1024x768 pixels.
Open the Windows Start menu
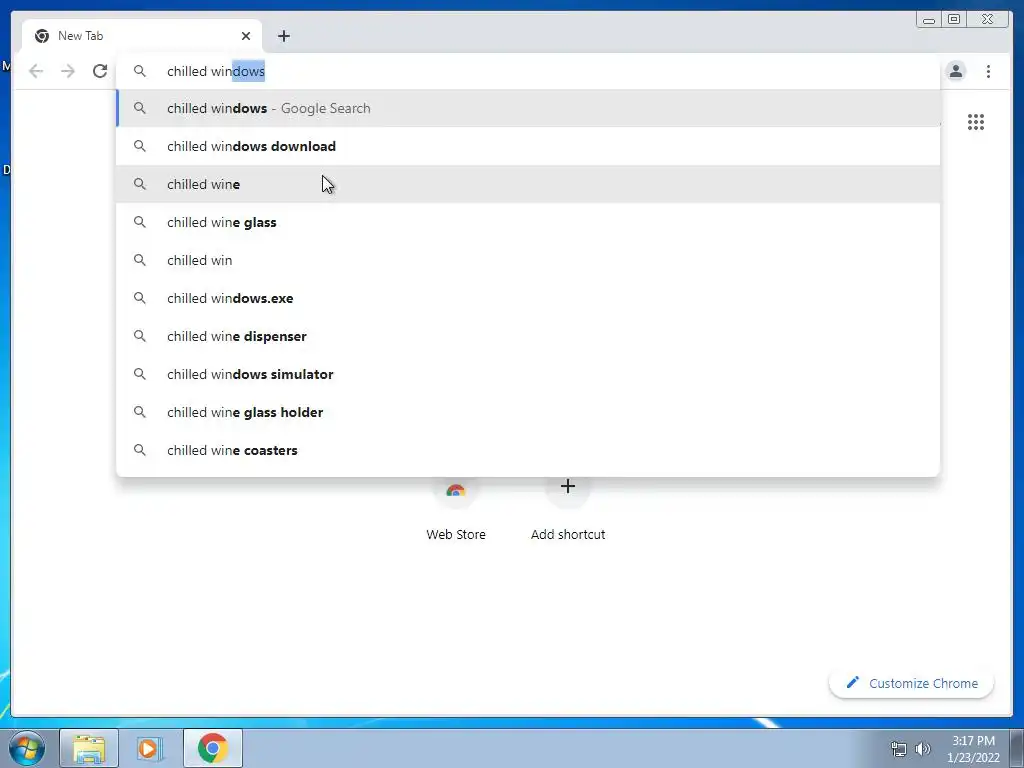(27, 748)
